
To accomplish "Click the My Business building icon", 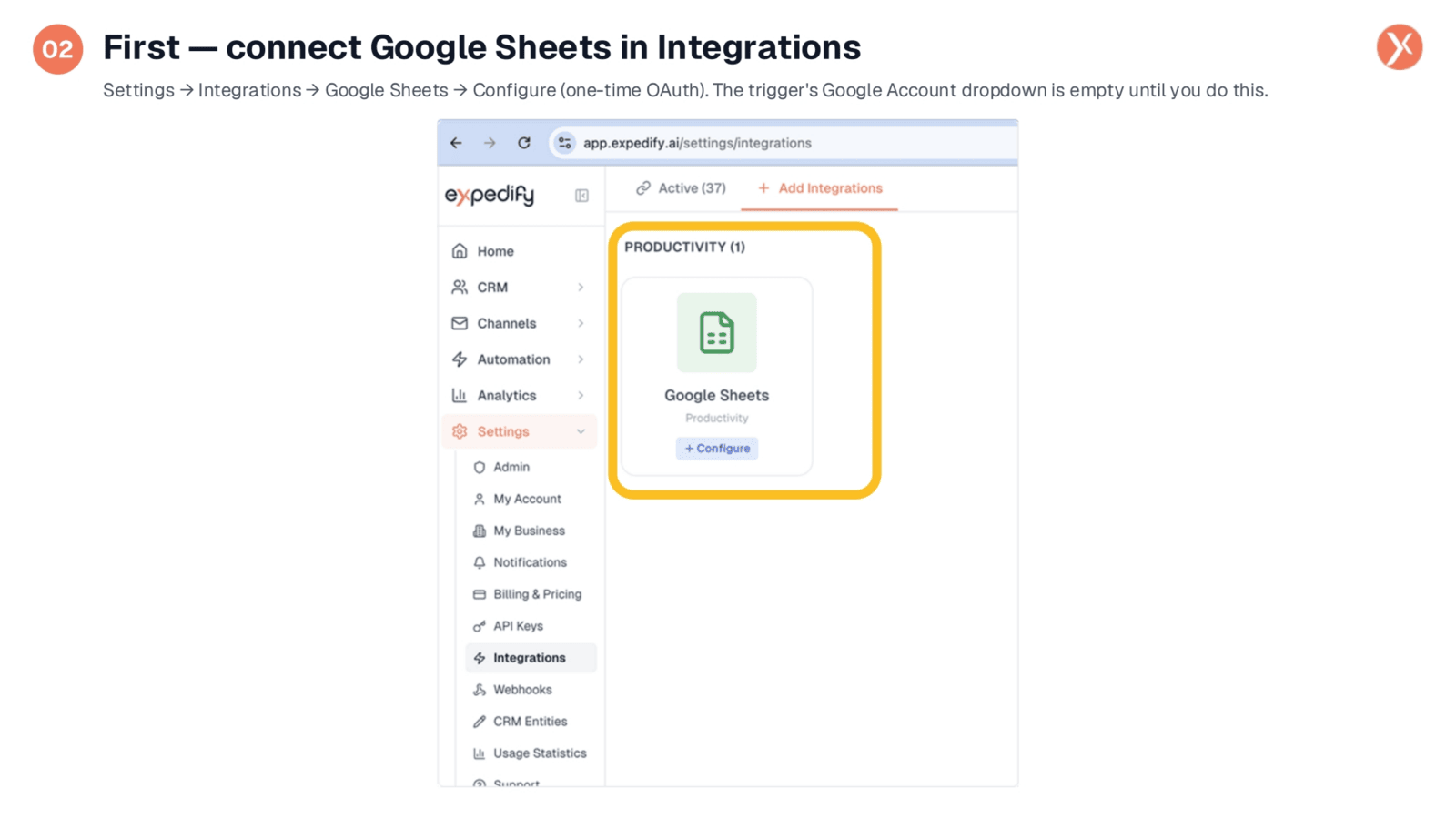I will [480, 531].
